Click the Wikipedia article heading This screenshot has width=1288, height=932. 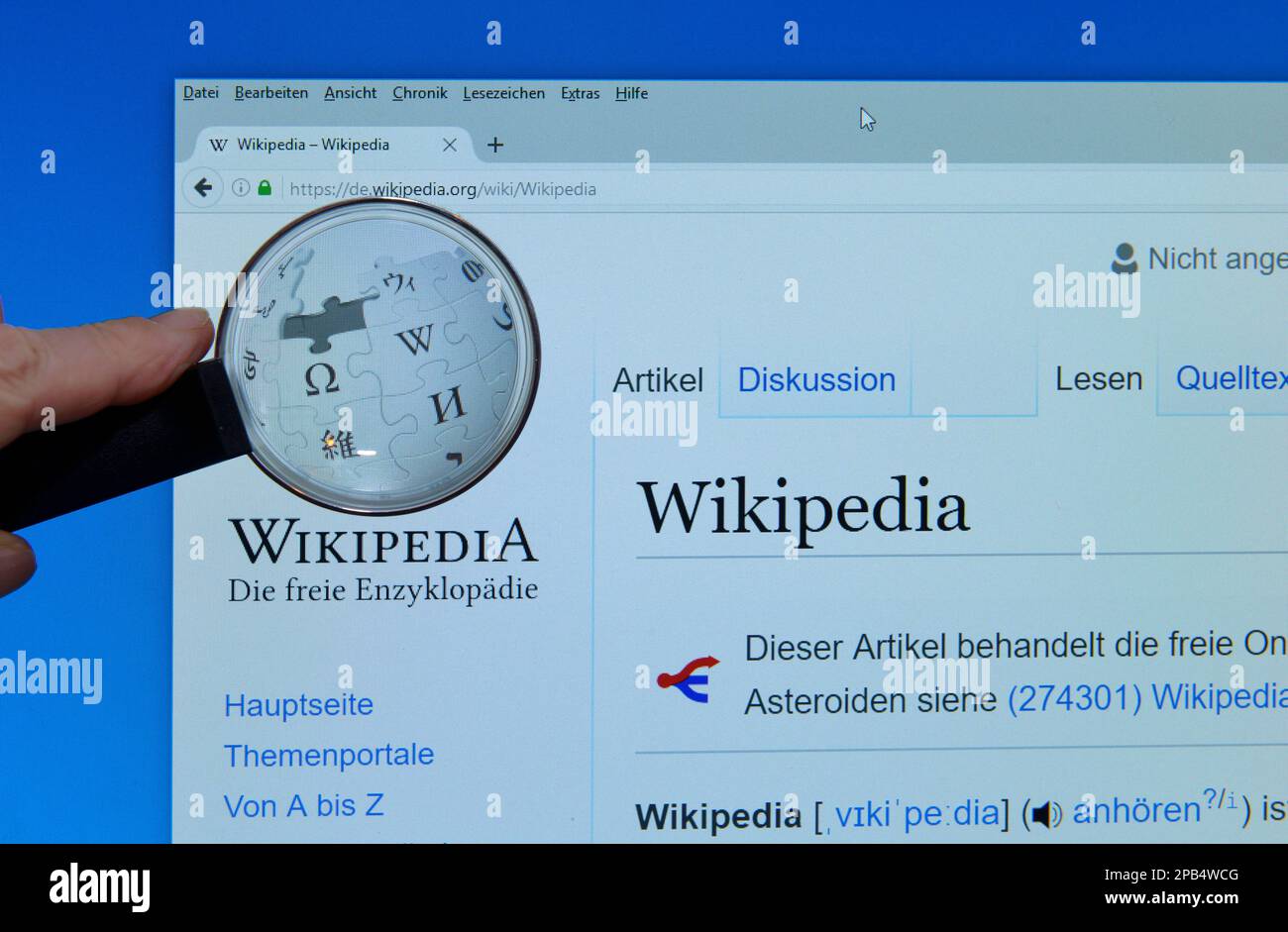[803, 508]
